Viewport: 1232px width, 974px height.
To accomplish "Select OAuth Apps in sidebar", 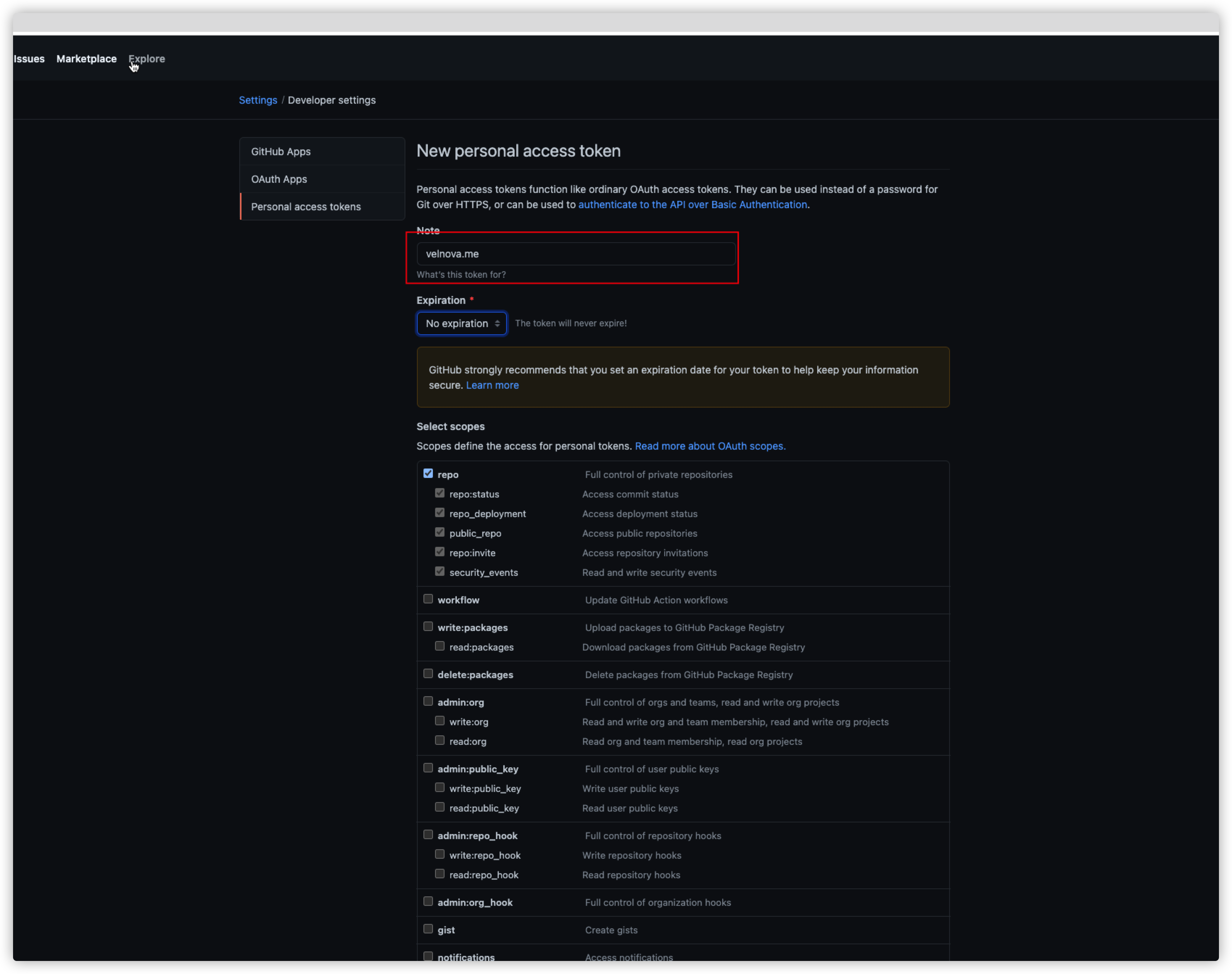I will click(279, 179).
